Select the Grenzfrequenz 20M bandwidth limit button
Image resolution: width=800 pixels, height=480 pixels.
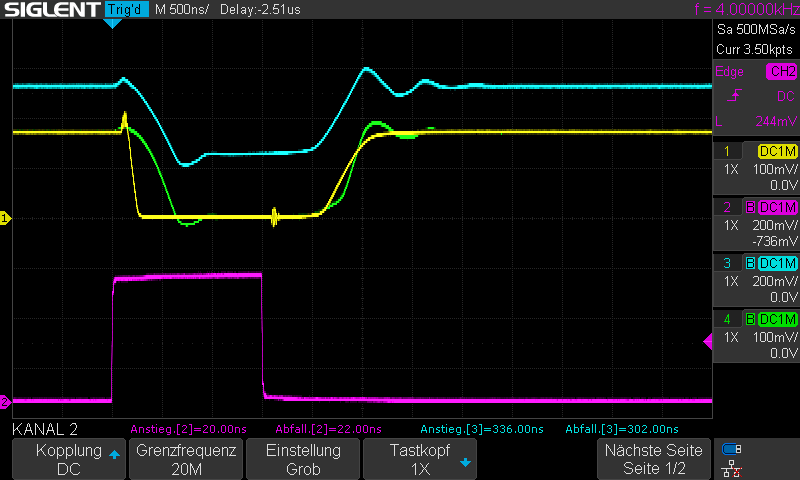(x=186, y=459)
